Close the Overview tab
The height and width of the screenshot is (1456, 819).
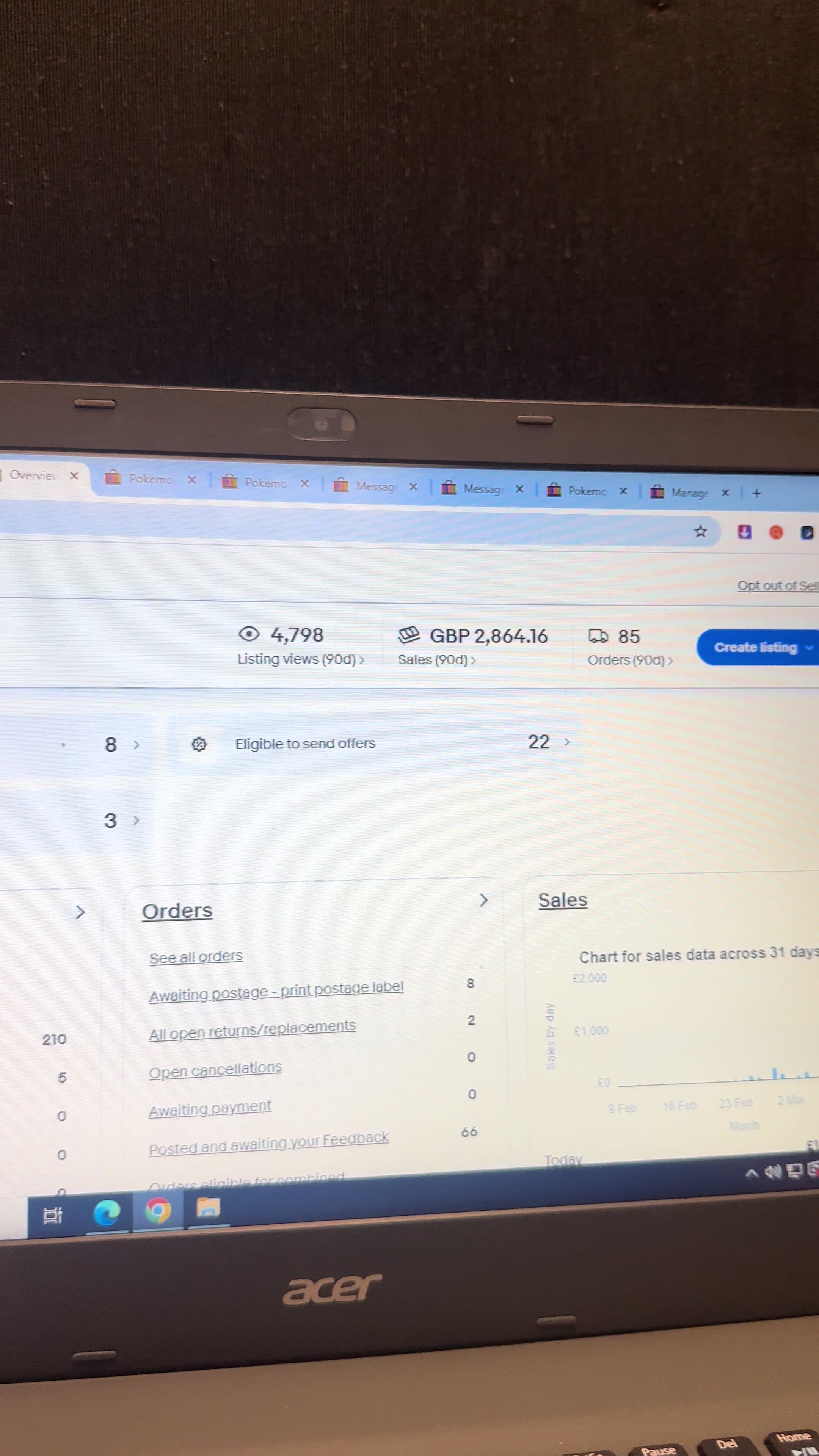pos(74,475)
